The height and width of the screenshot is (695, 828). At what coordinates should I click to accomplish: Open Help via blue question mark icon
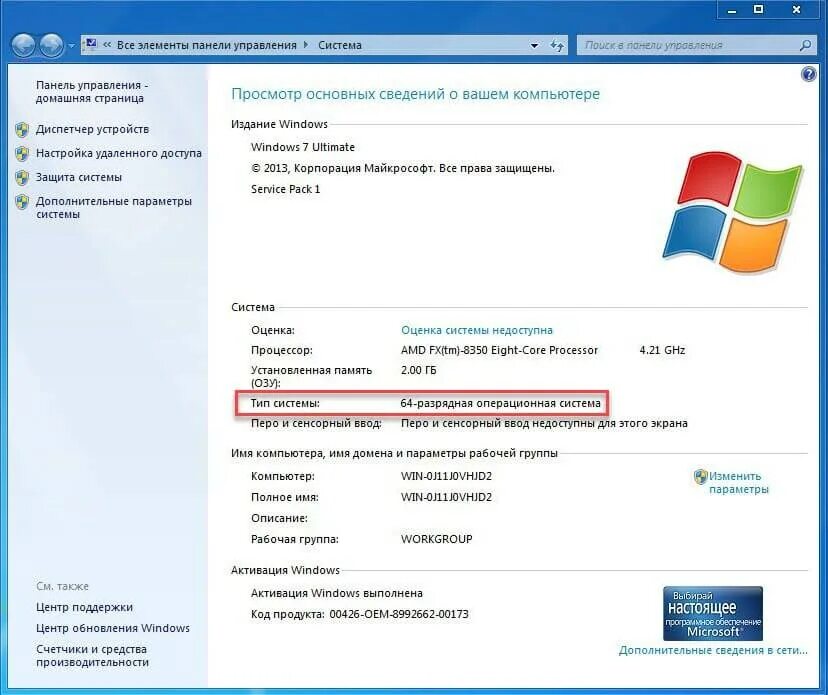click(808, 74)
